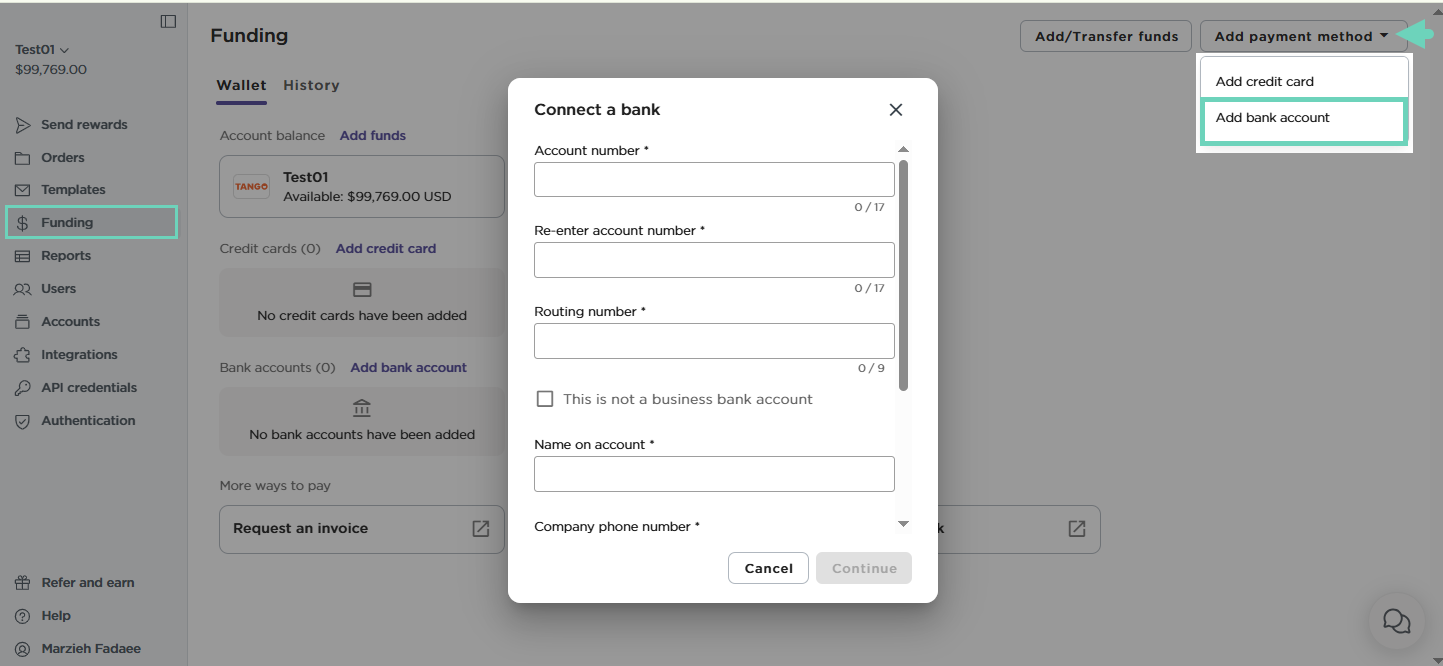Image resolution: width=1443 pixels, height=666 pixels.
Task: Click Request an invoice card
Action: [362, 529]
